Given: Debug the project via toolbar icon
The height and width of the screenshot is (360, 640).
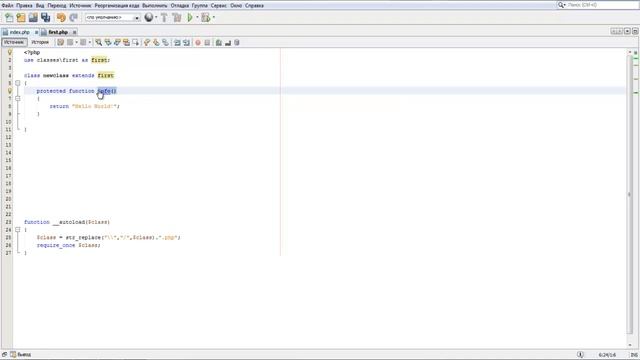Looking at the screenshot, I should pyautogui.click(x=206, y=18).
